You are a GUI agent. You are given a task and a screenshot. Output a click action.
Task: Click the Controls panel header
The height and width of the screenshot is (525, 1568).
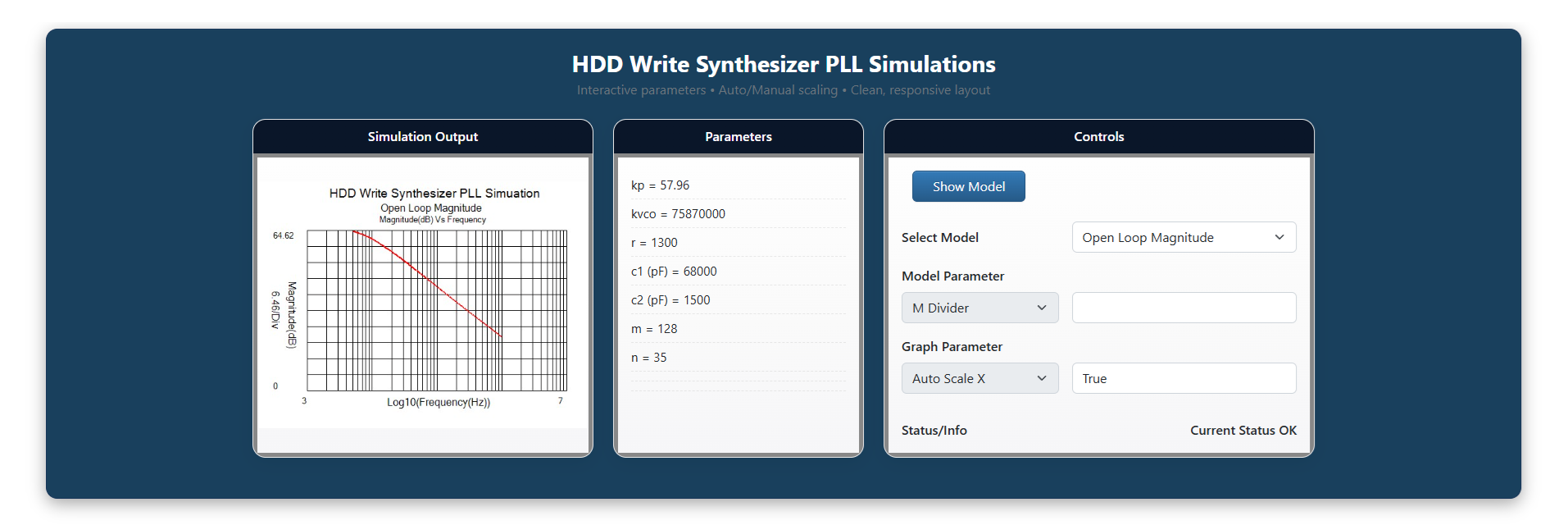pos(1098,137)
